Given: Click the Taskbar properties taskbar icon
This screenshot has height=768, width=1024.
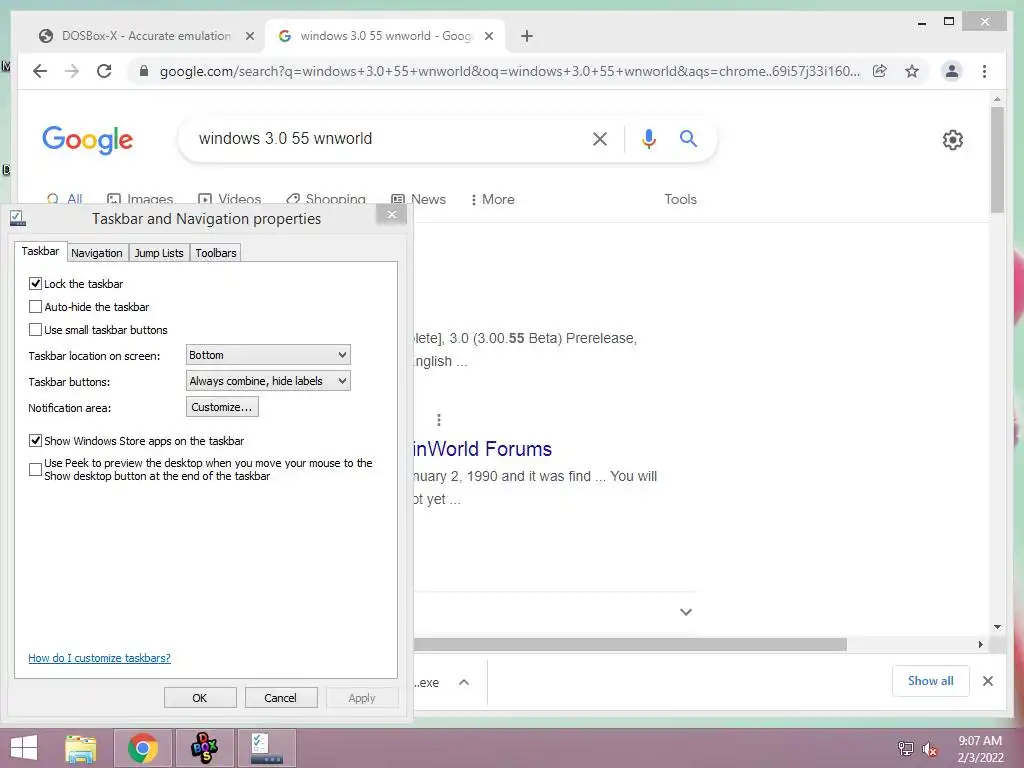Looking at the screenshot, I should coord(266,748).
